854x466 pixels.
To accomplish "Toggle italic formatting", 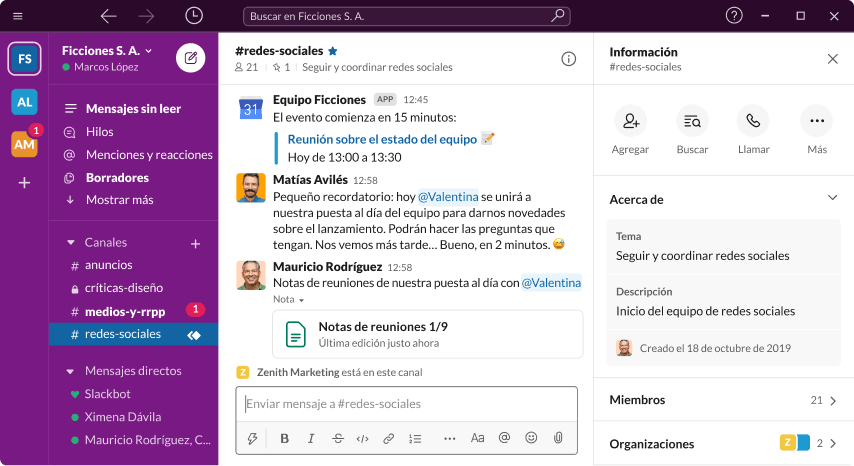I will pos(311,438).
